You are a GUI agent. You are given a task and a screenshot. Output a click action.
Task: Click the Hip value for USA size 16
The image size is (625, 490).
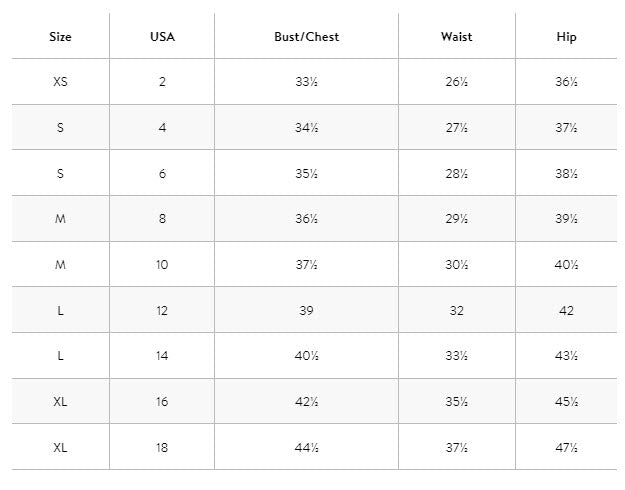566,402
